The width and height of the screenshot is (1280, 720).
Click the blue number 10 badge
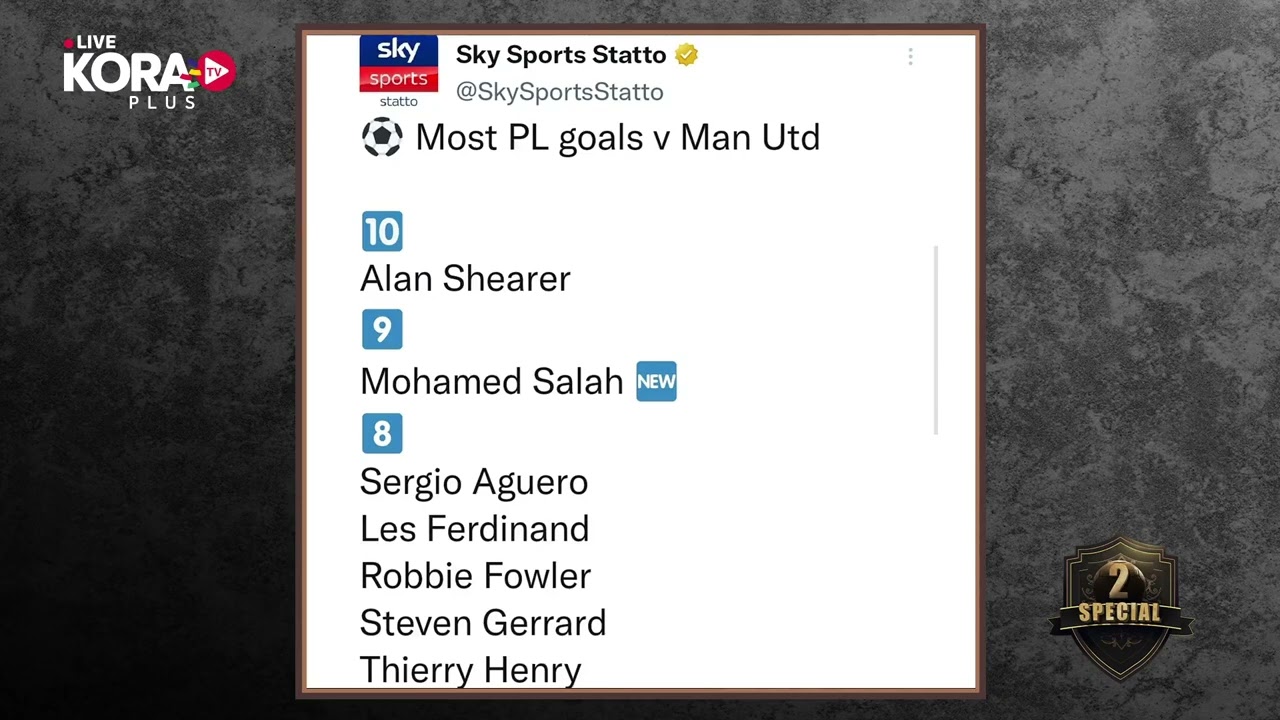pyautogui.click(x=382, y=231)
